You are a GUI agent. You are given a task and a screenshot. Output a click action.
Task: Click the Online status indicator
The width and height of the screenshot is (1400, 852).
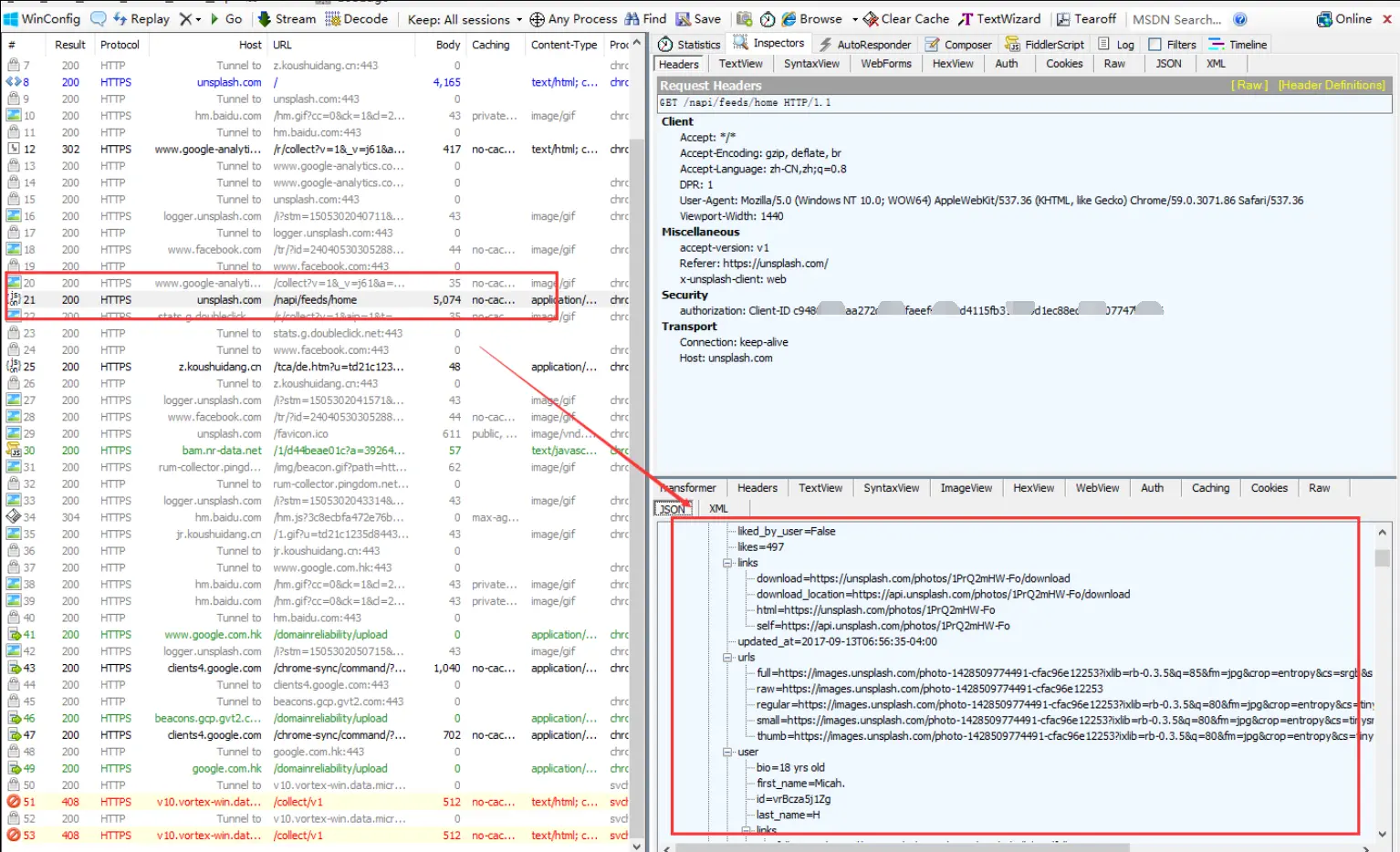[1344, 18]
